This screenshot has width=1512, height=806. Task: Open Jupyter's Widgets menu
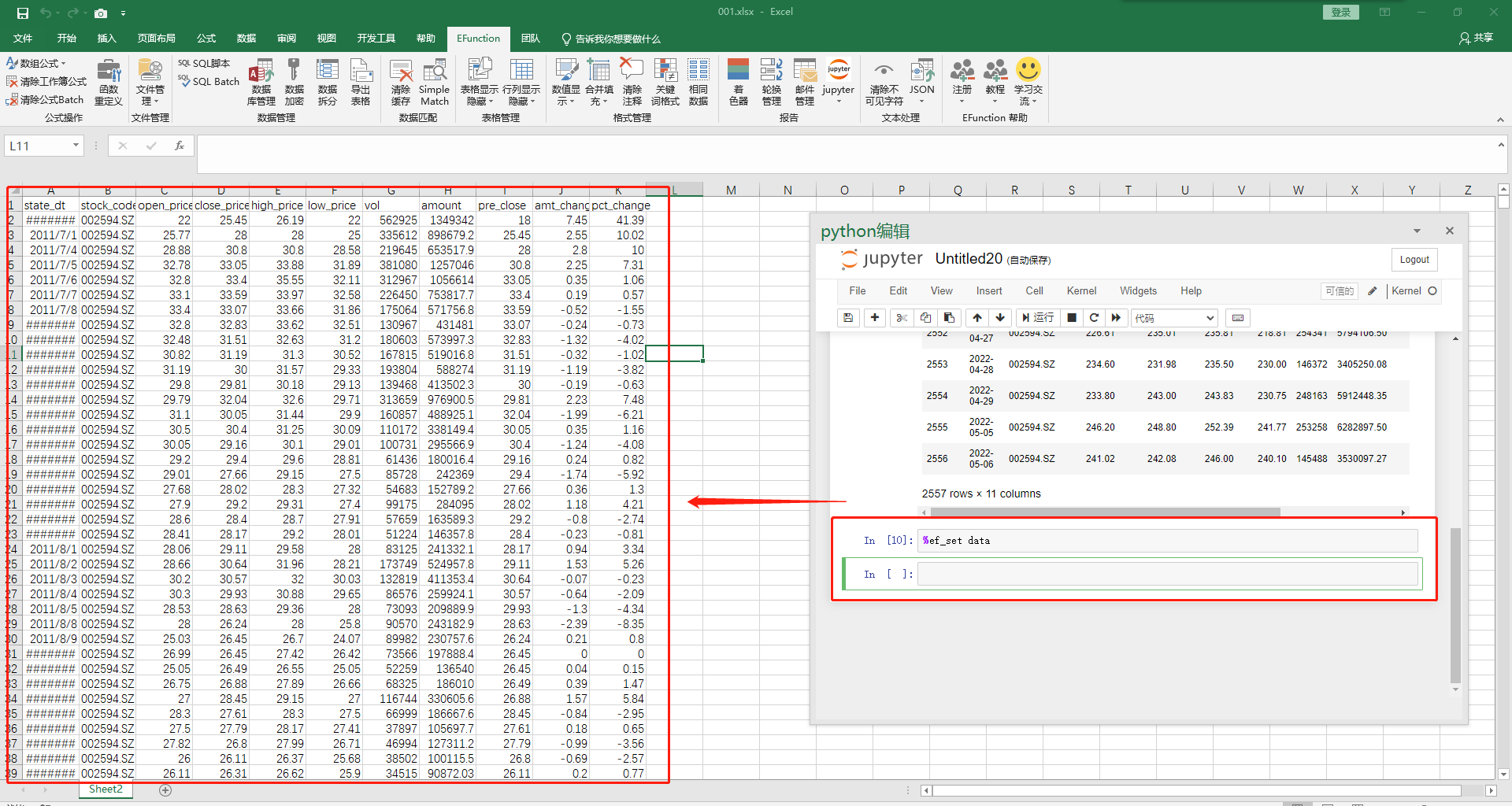(1138, 291)
